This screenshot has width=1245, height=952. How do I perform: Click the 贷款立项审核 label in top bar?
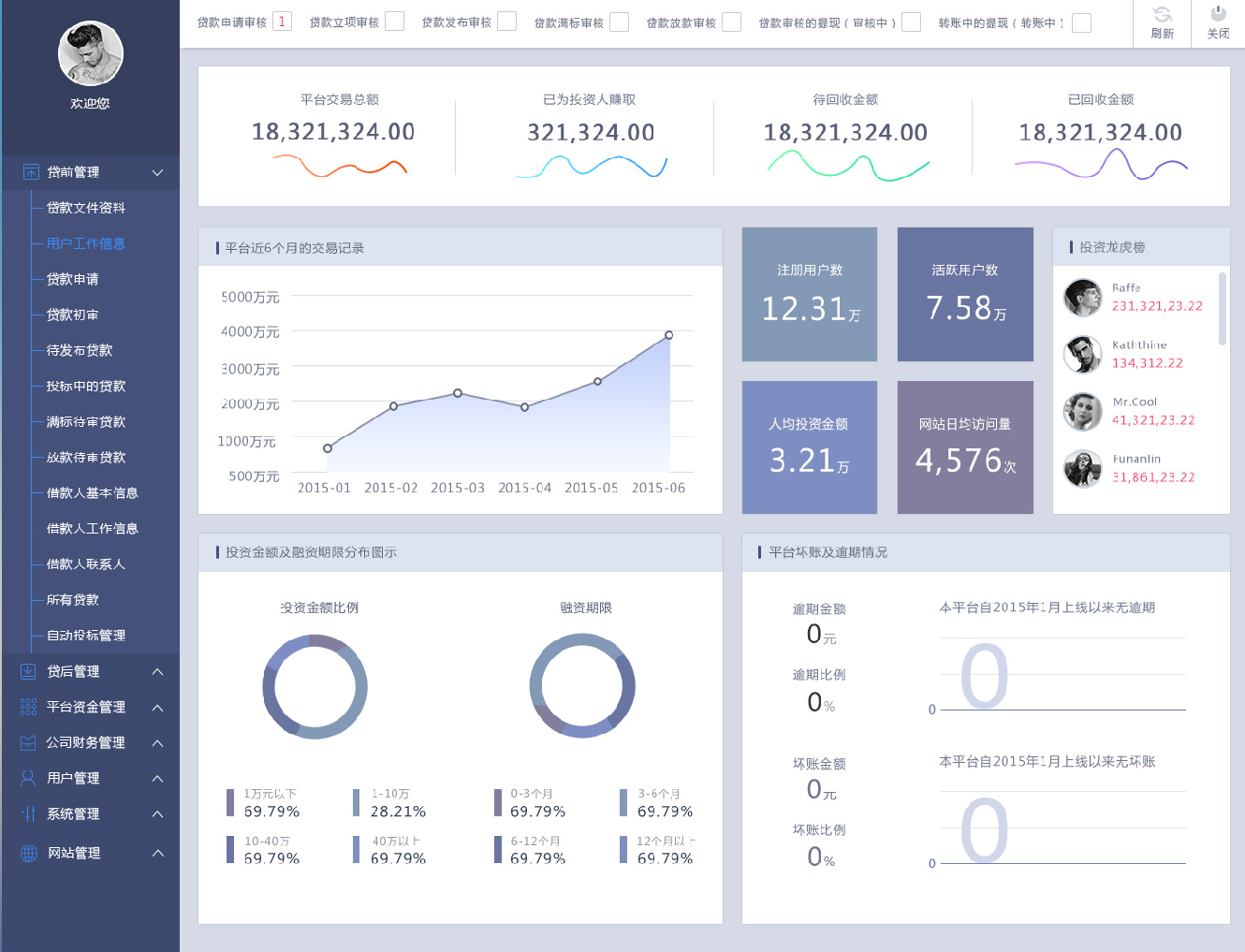click(344, 22)
